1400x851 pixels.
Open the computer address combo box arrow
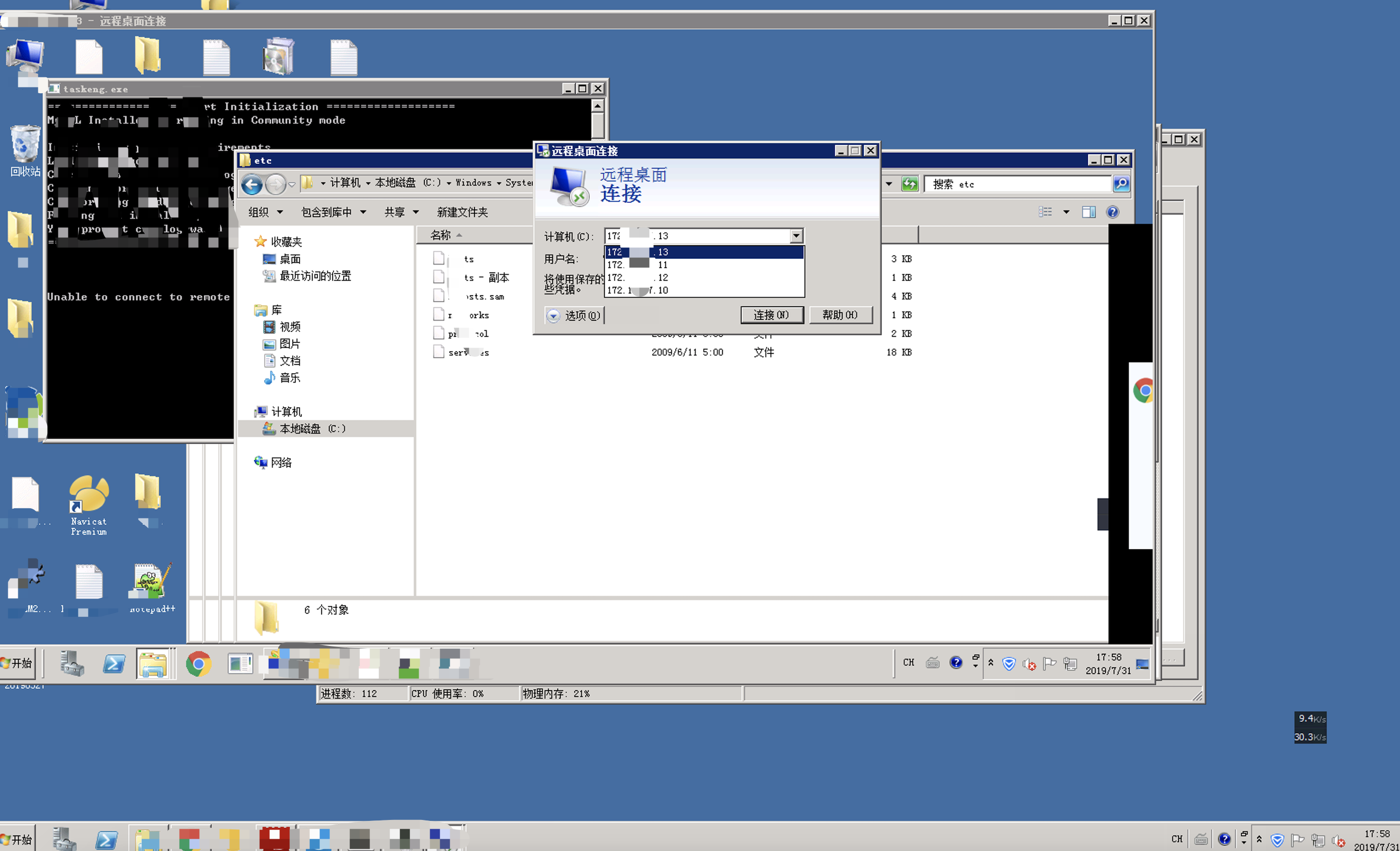pos(796,236)
